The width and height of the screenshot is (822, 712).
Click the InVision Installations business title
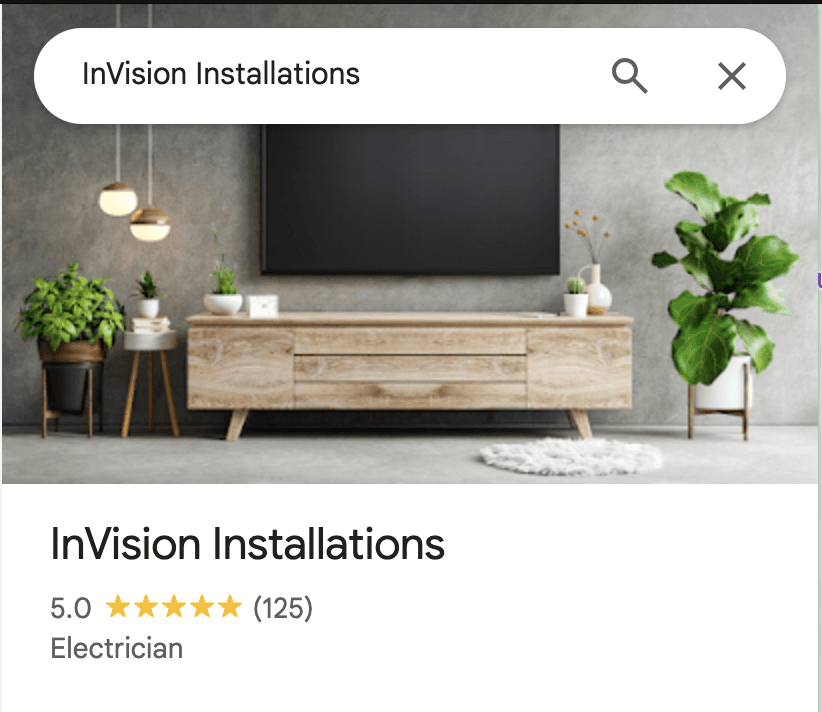(247, 544)
